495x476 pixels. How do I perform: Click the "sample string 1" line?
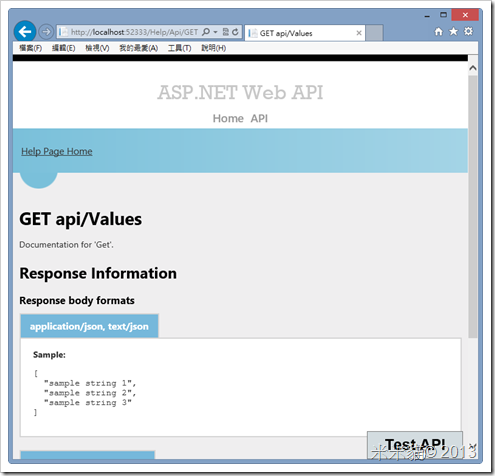pos(90,383)
